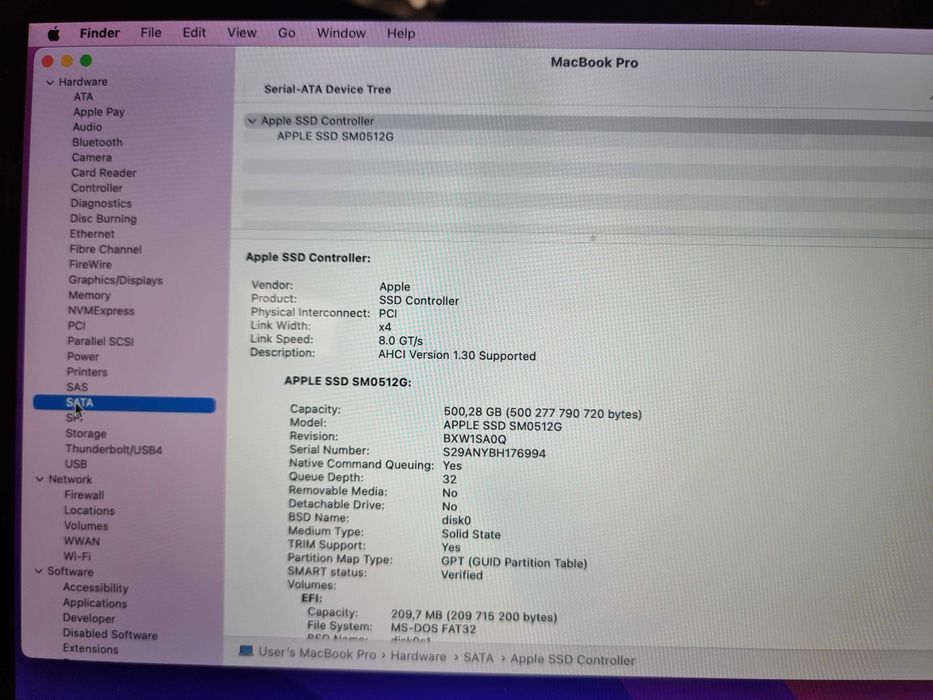
Task: Select USB in the sidebar
Action: point(76,464)
